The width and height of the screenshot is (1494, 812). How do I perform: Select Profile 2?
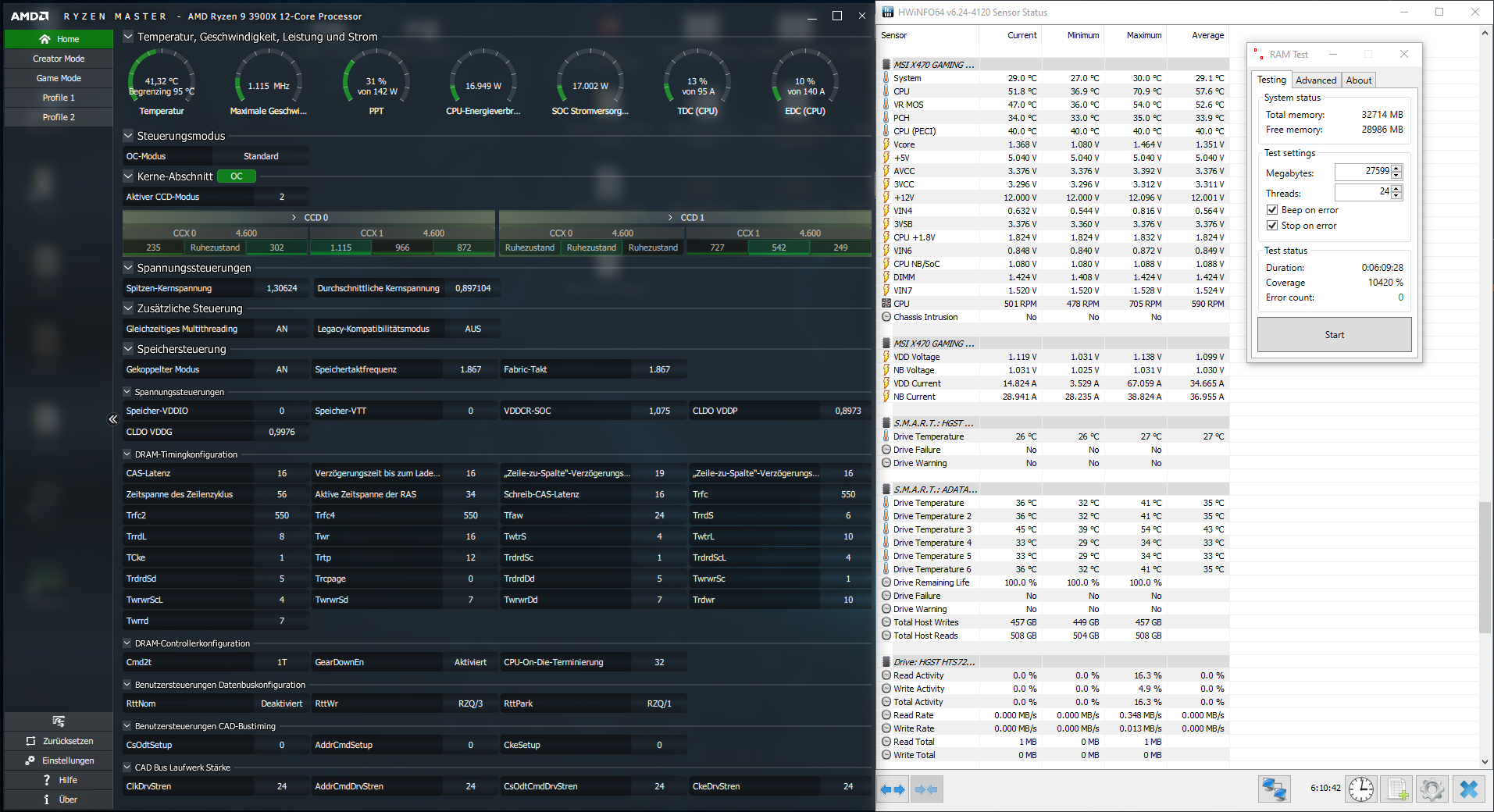point(59,117)
